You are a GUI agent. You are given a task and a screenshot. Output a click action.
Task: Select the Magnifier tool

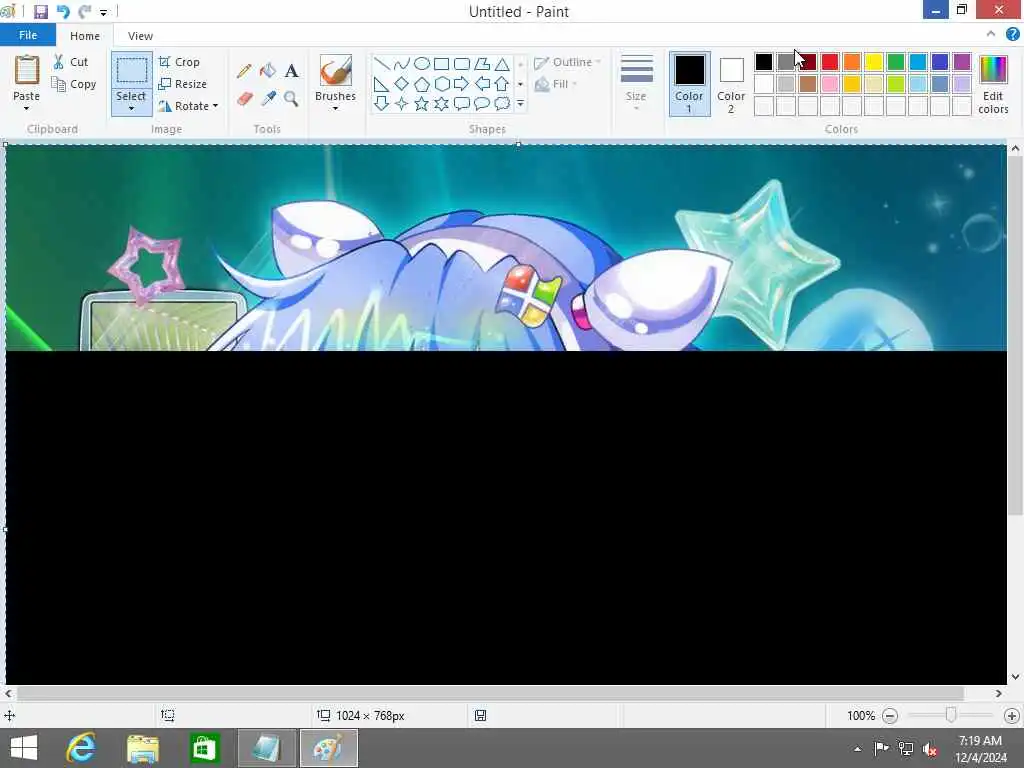(x=291, y=99)
